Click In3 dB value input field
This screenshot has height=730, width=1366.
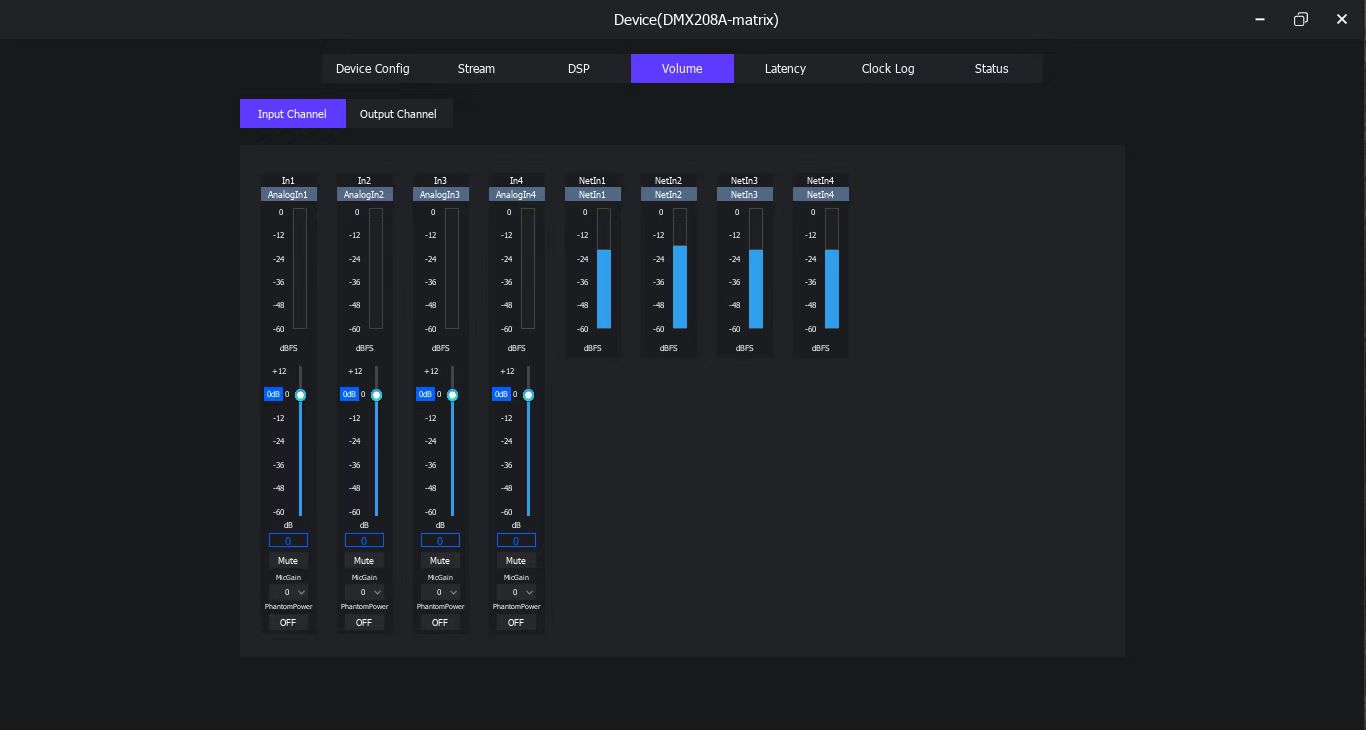click(440, 540)
